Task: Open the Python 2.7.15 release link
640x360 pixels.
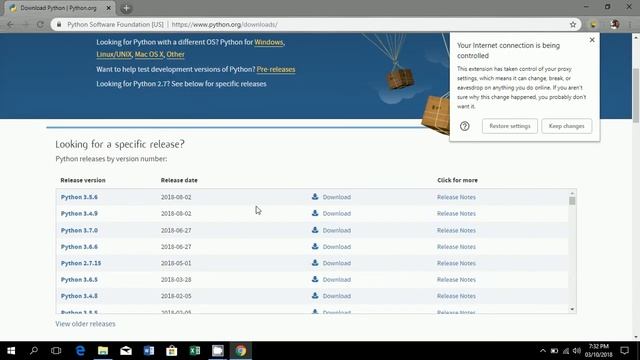Action: [81, 263]
